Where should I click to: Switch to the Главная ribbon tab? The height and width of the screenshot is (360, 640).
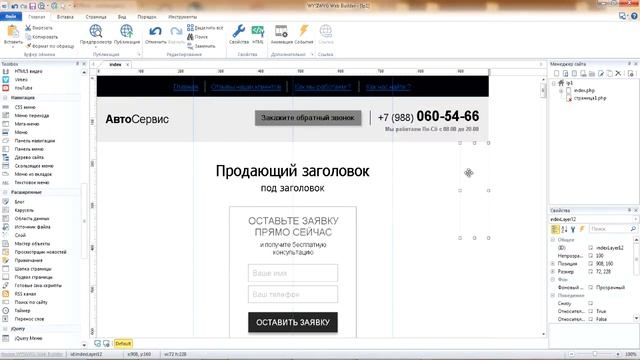point(37,17)
